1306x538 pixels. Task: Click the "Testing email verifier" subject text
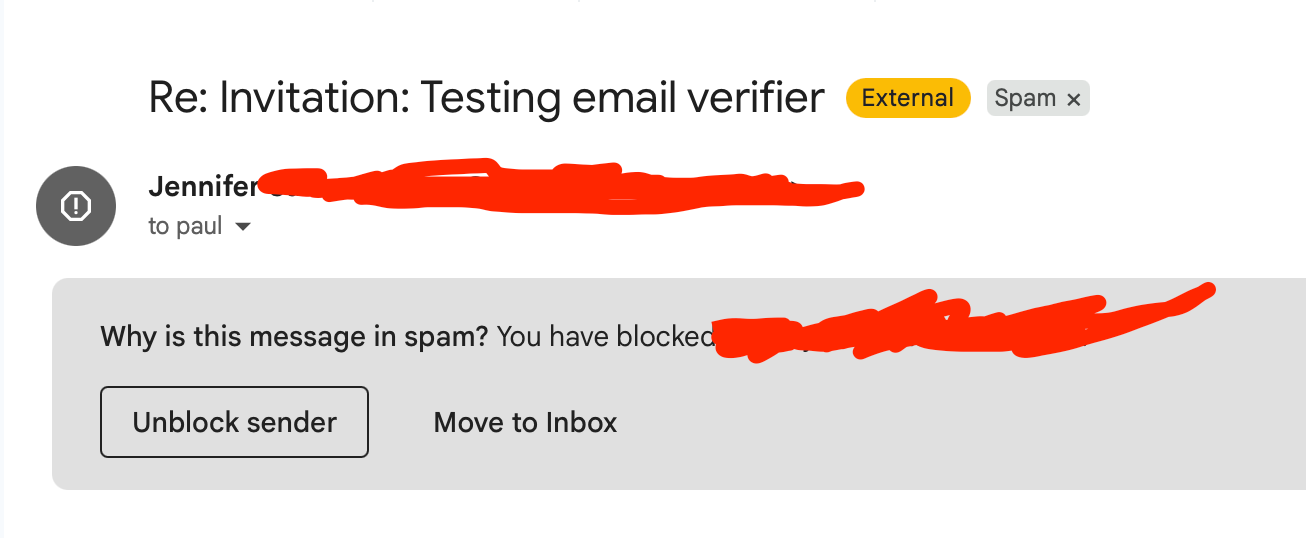[622, 98]
